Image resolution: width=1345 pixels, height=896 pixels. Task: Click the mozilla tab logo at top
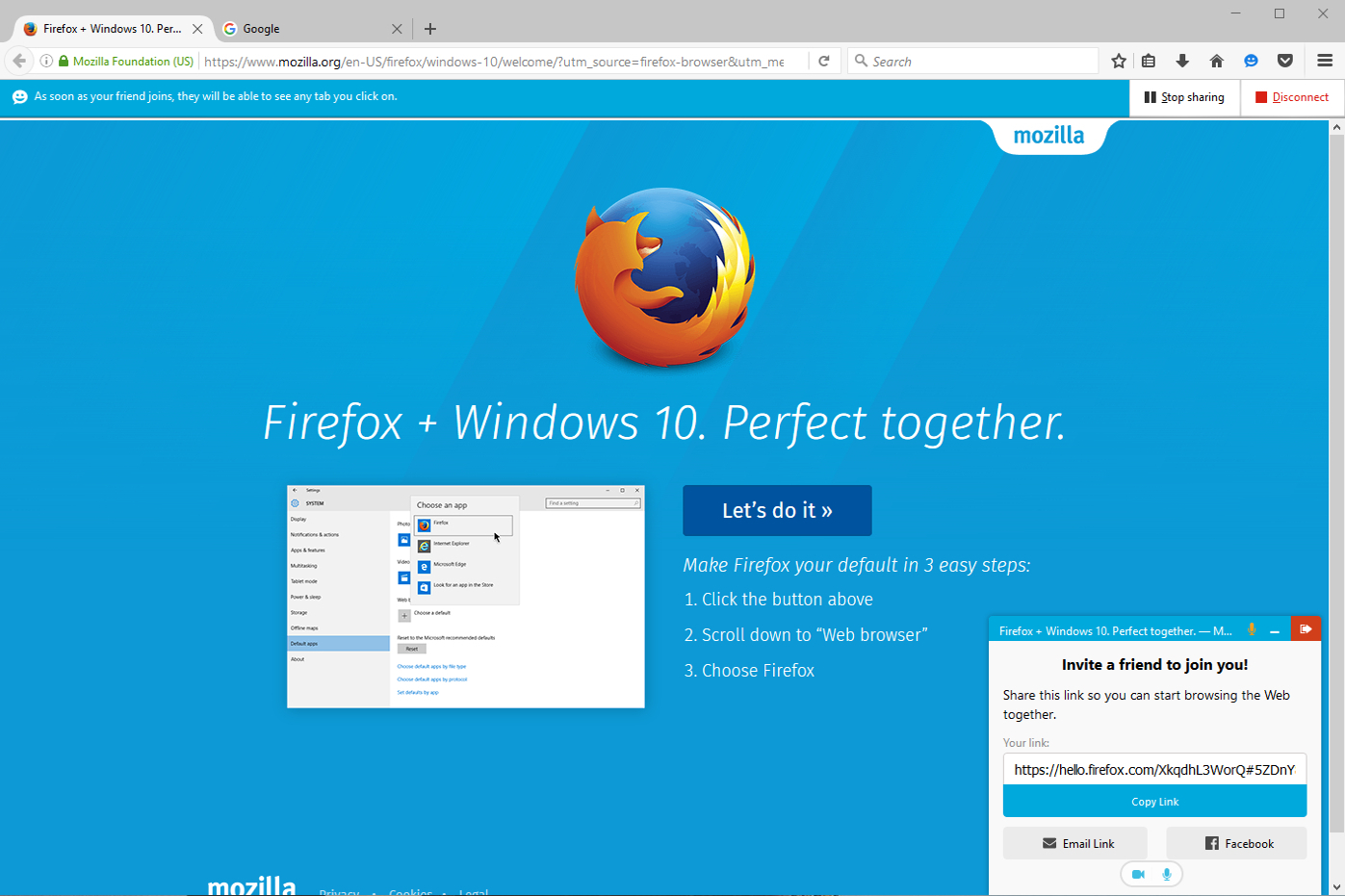tap(1049, 136)
